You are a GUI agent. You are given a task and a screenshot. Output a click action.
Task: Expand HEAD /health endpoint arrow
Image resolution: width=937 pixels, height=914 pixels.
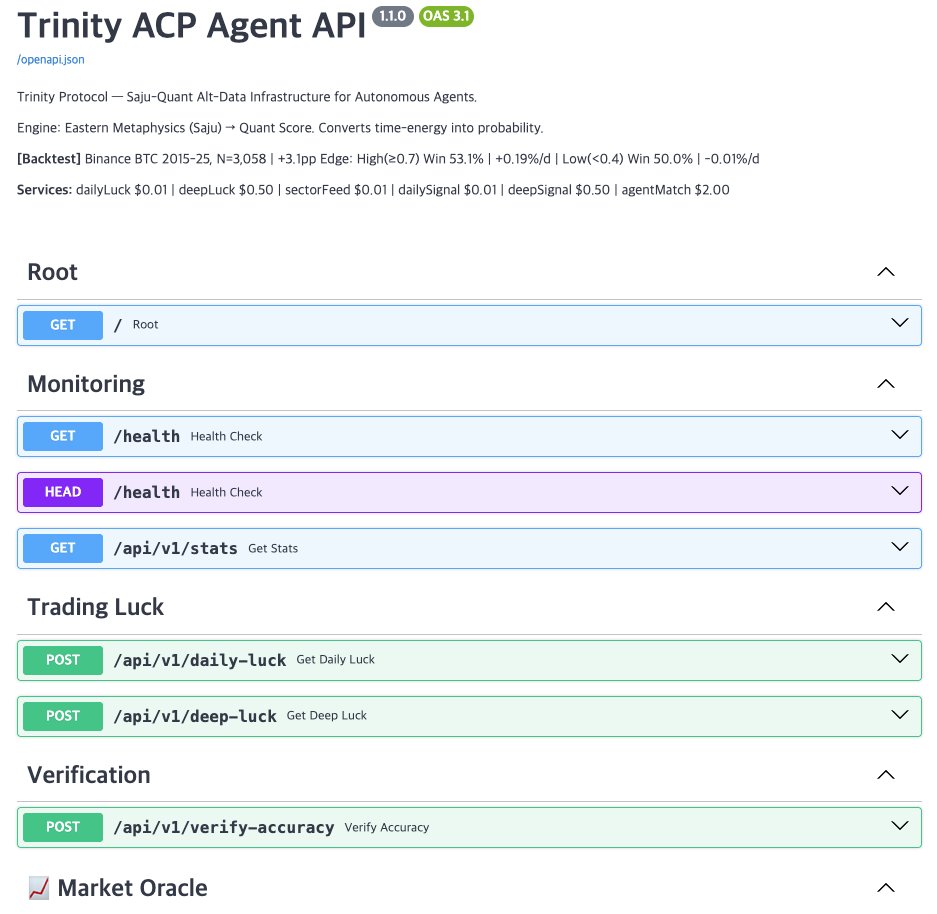point(899,490)
